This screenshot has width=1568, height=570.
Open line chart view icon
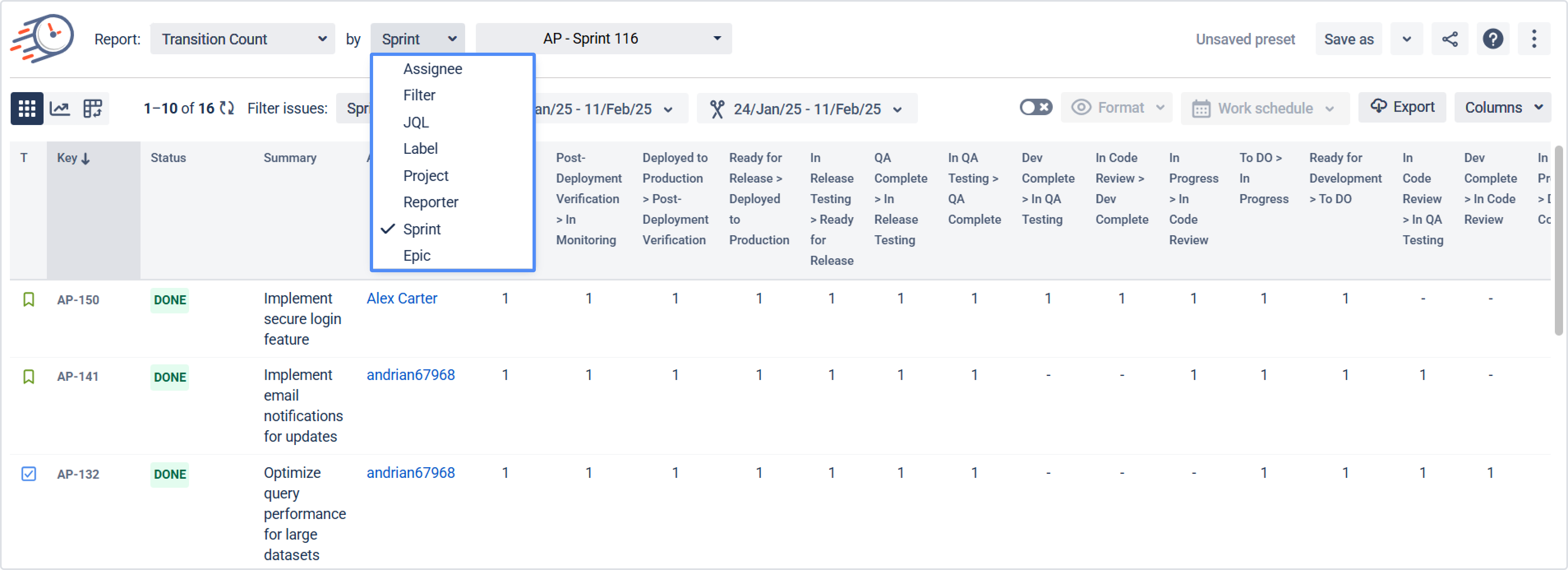click(60, 109)
